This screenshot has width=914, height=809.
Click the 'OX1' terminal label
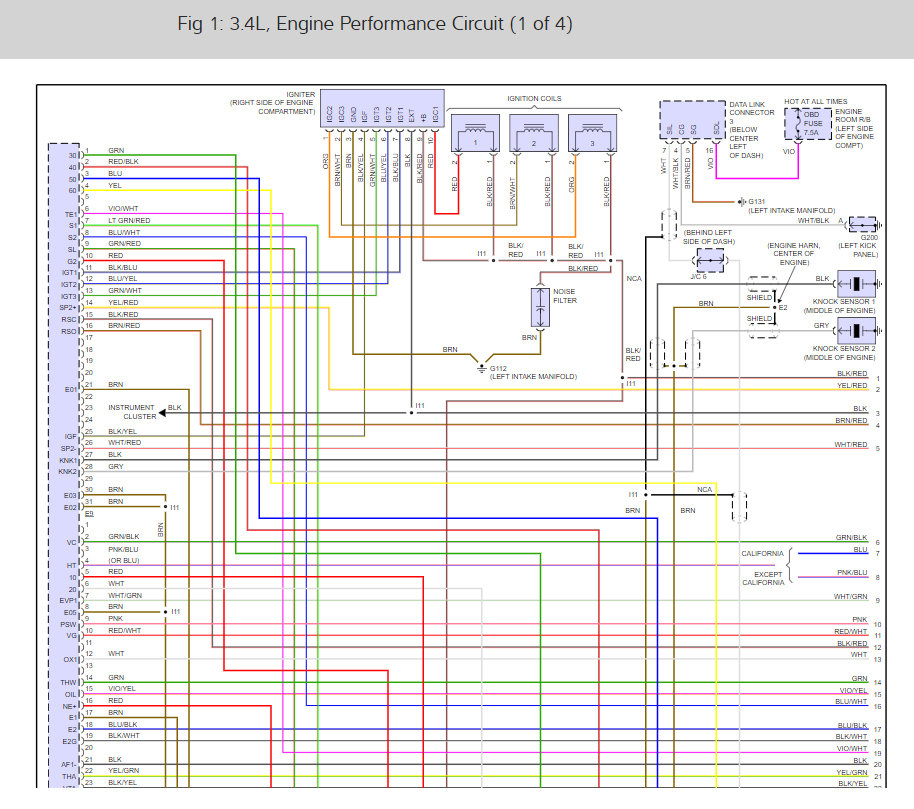click(70, 660)
